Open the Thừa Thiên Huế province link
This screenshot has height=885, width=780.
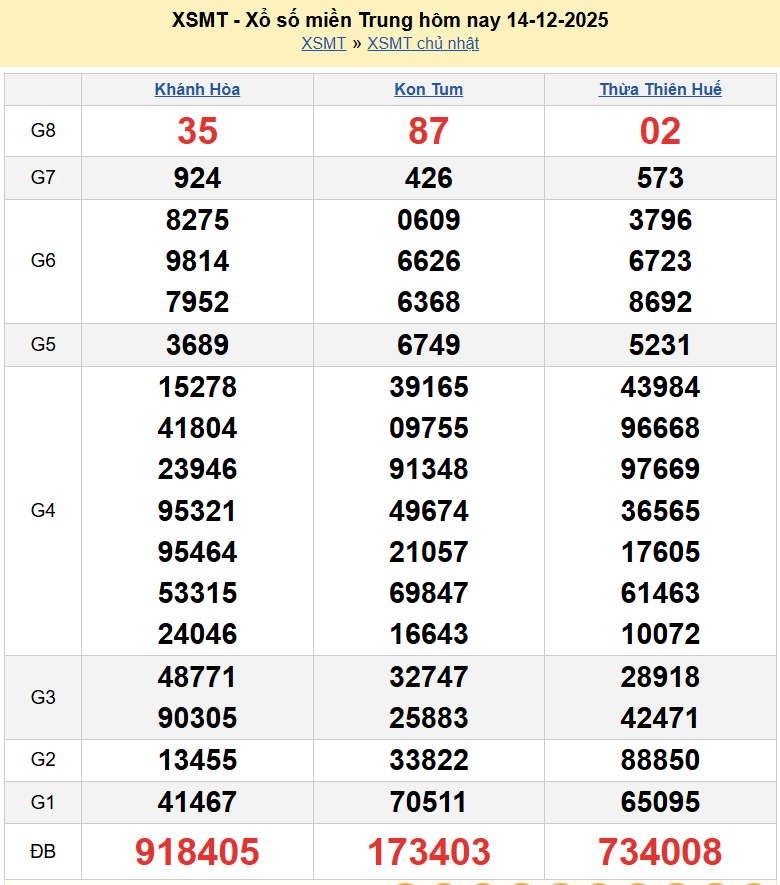[x=660, y=89]
